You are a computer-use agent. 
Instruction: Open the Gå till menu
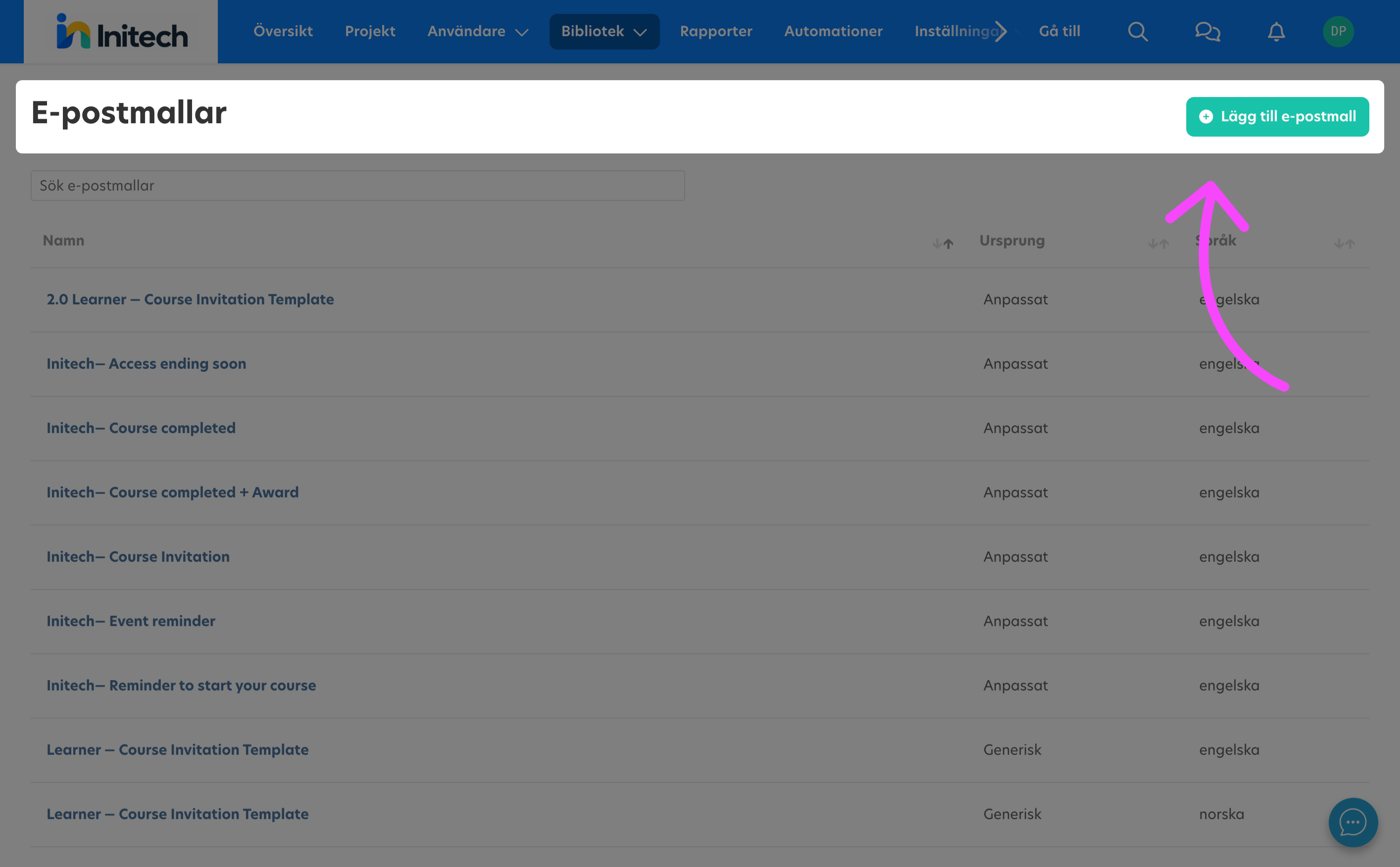pyautogui.click(x=1059, y=32)
